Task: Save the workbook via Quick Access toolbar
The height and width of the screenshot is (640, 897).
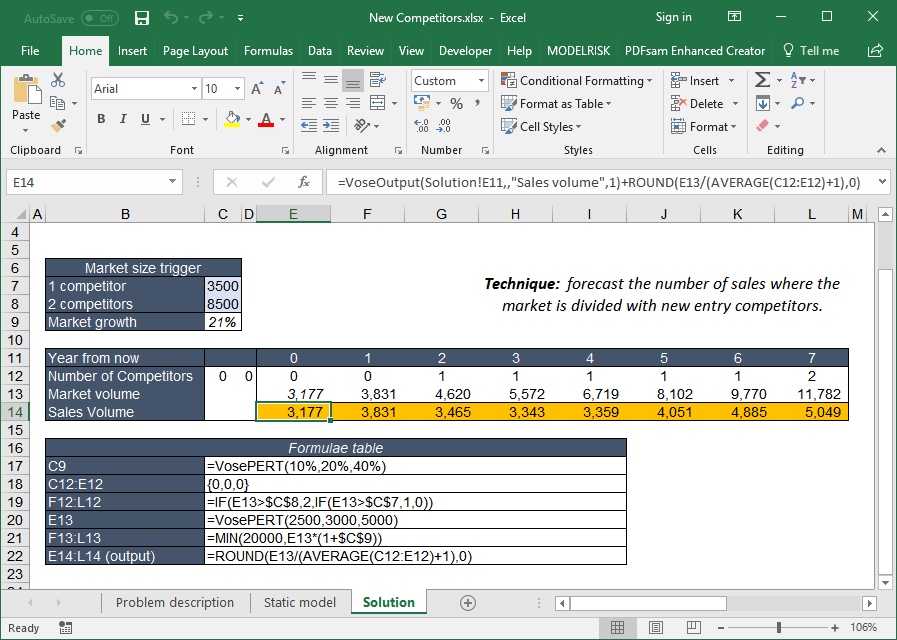Action: [140, 17]
